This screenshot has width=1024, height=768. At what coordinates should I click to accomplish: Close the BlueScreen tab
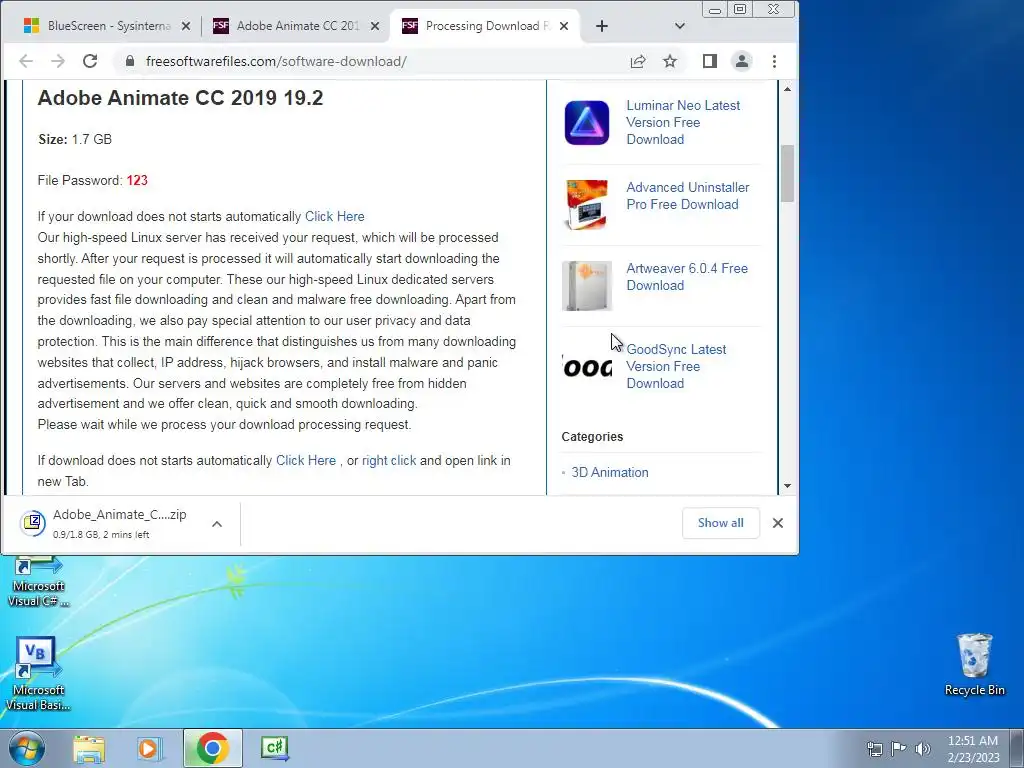[x=186, y=26]
